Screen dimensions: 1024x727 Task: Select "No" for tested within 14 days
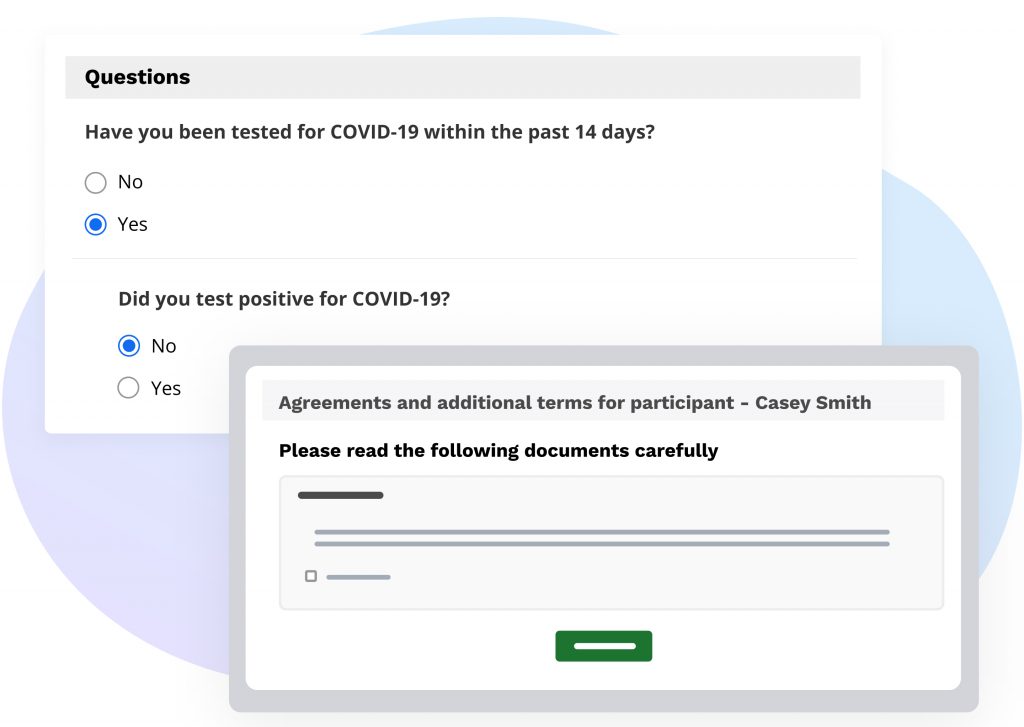click(95, 182)
